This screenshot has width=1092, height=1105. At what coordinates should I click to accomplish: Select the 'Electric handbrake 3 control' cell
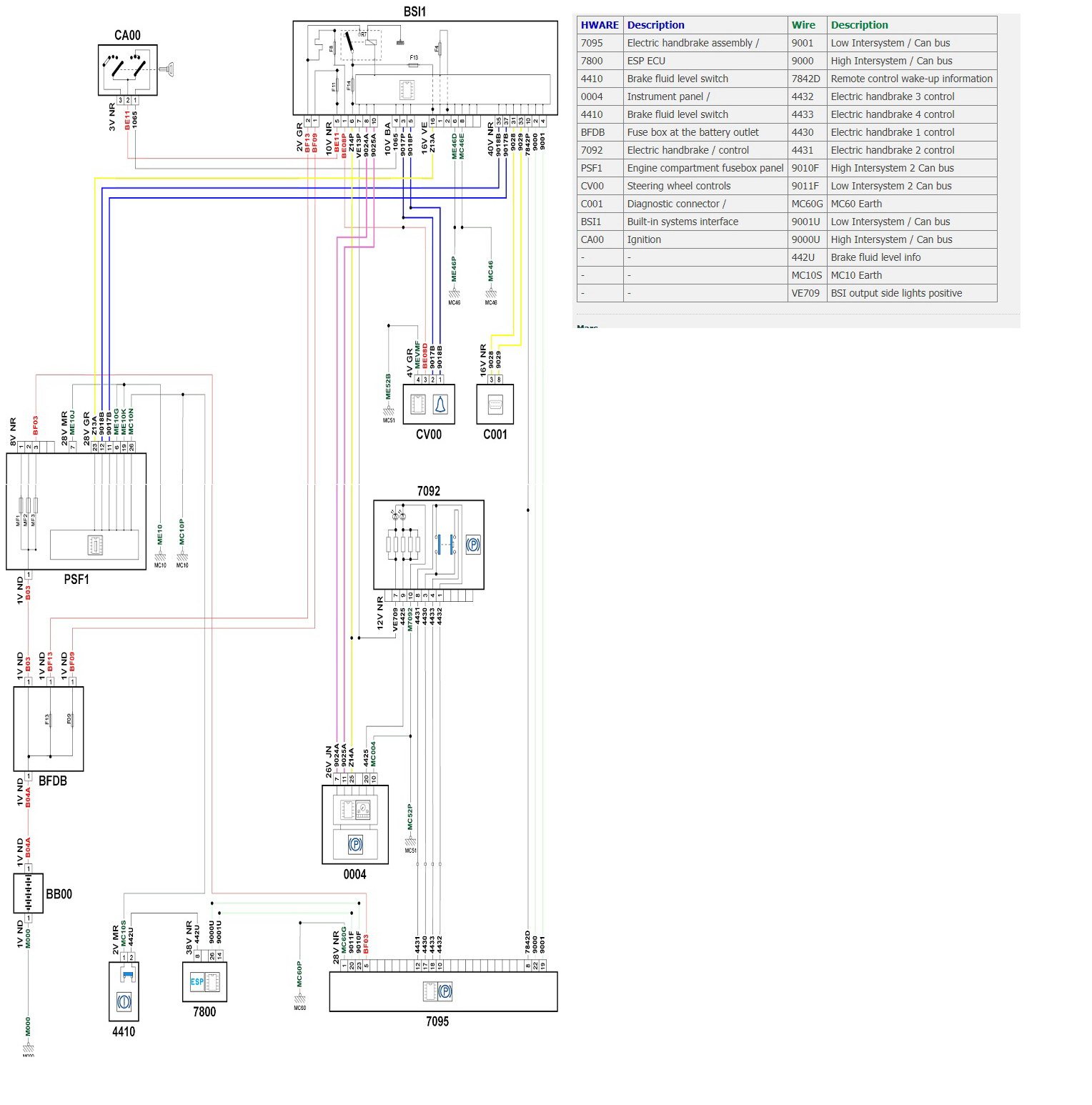(912, 96)
